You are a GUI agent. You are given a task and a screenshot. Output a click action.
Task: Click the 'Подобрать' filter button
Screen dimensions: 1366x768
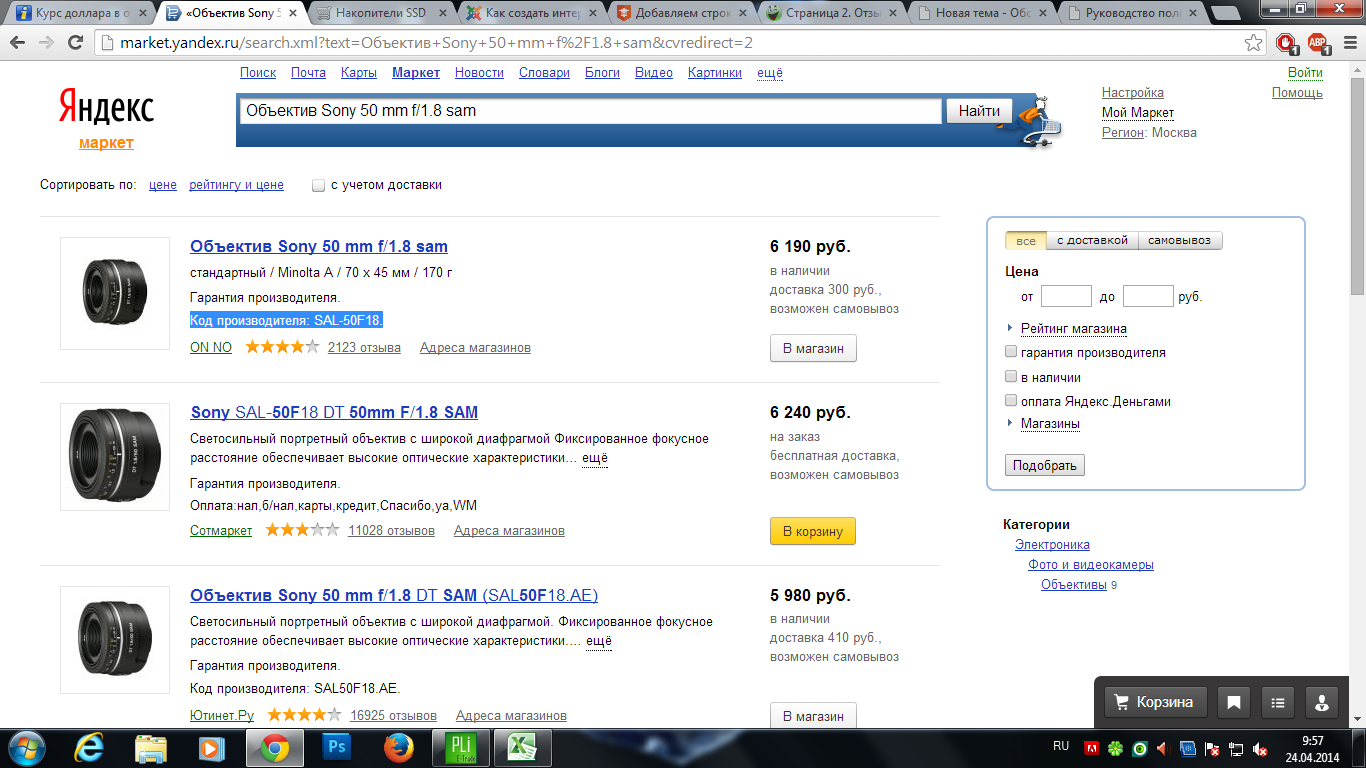coord(1045,466)
